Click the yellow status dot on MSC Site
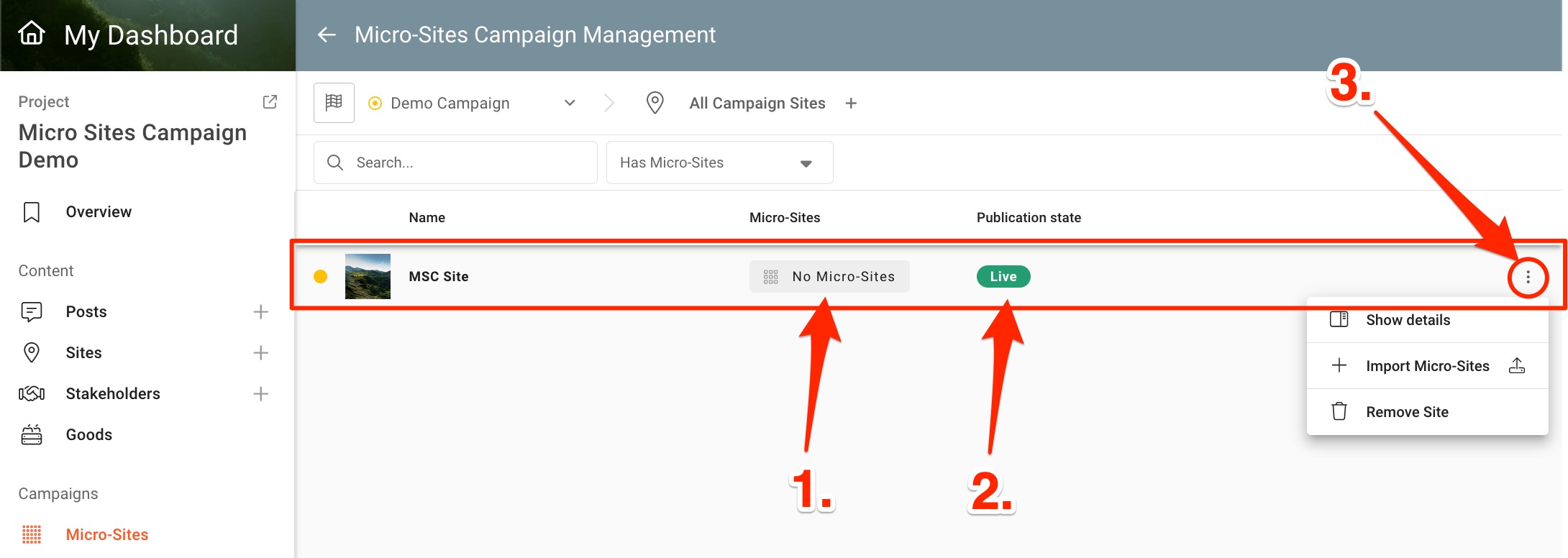This screenshot has width=1568, height=558. tap(321, 277)
